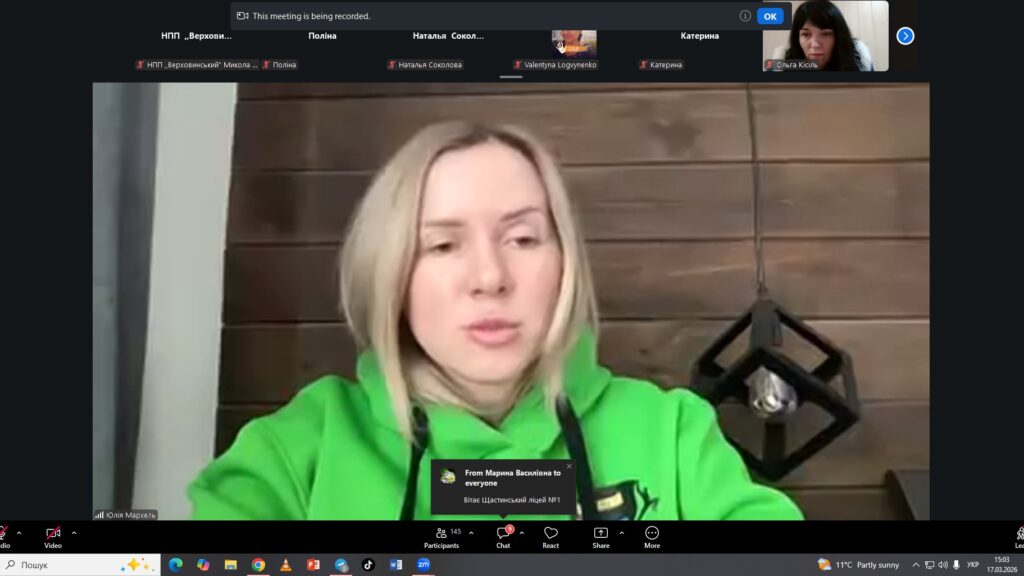
Task: Expand the Participants options arrow
Action: [x=471, y=533]
